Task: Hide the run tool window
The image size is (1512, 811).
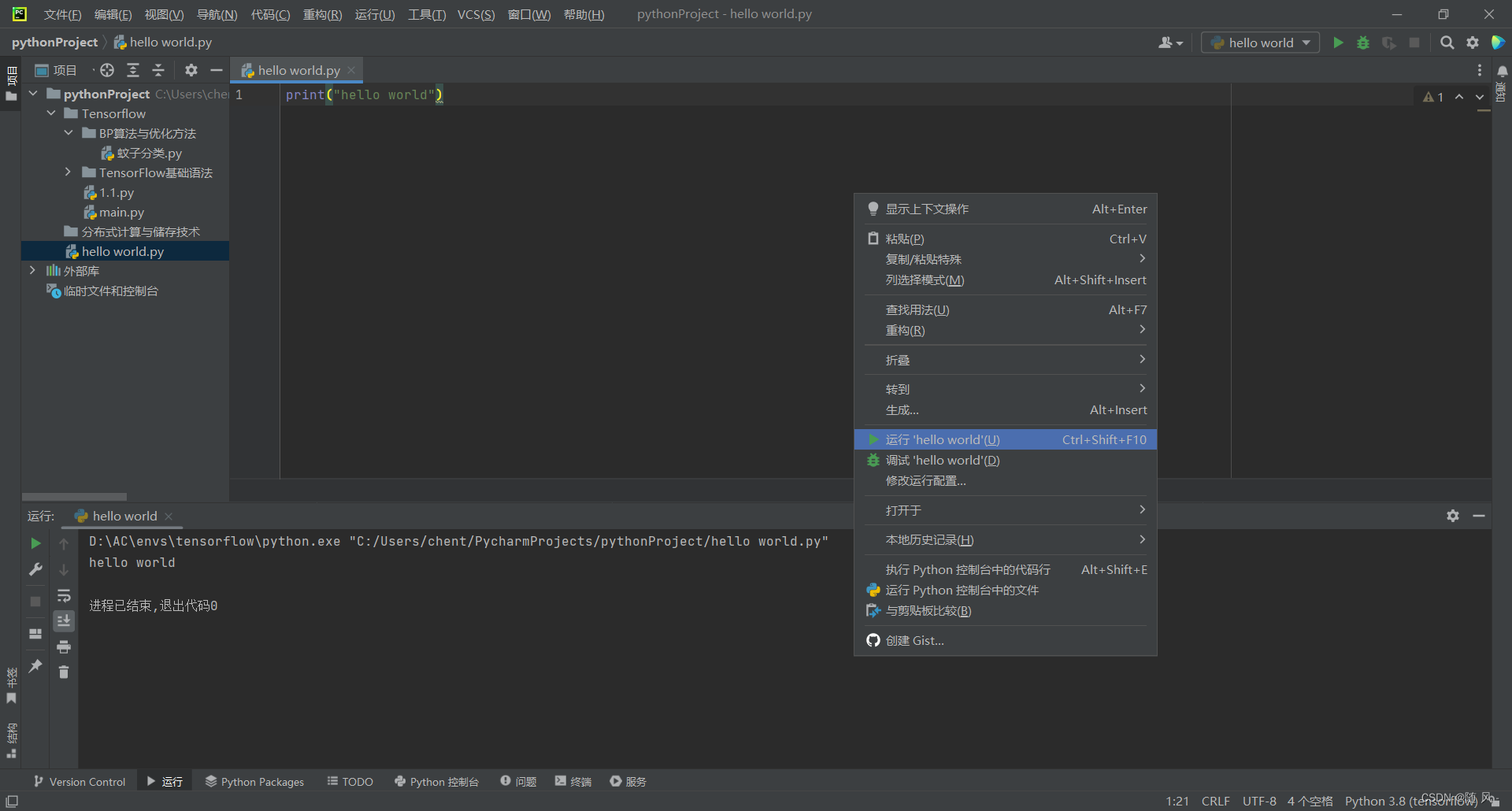Action: (1479, 516)
